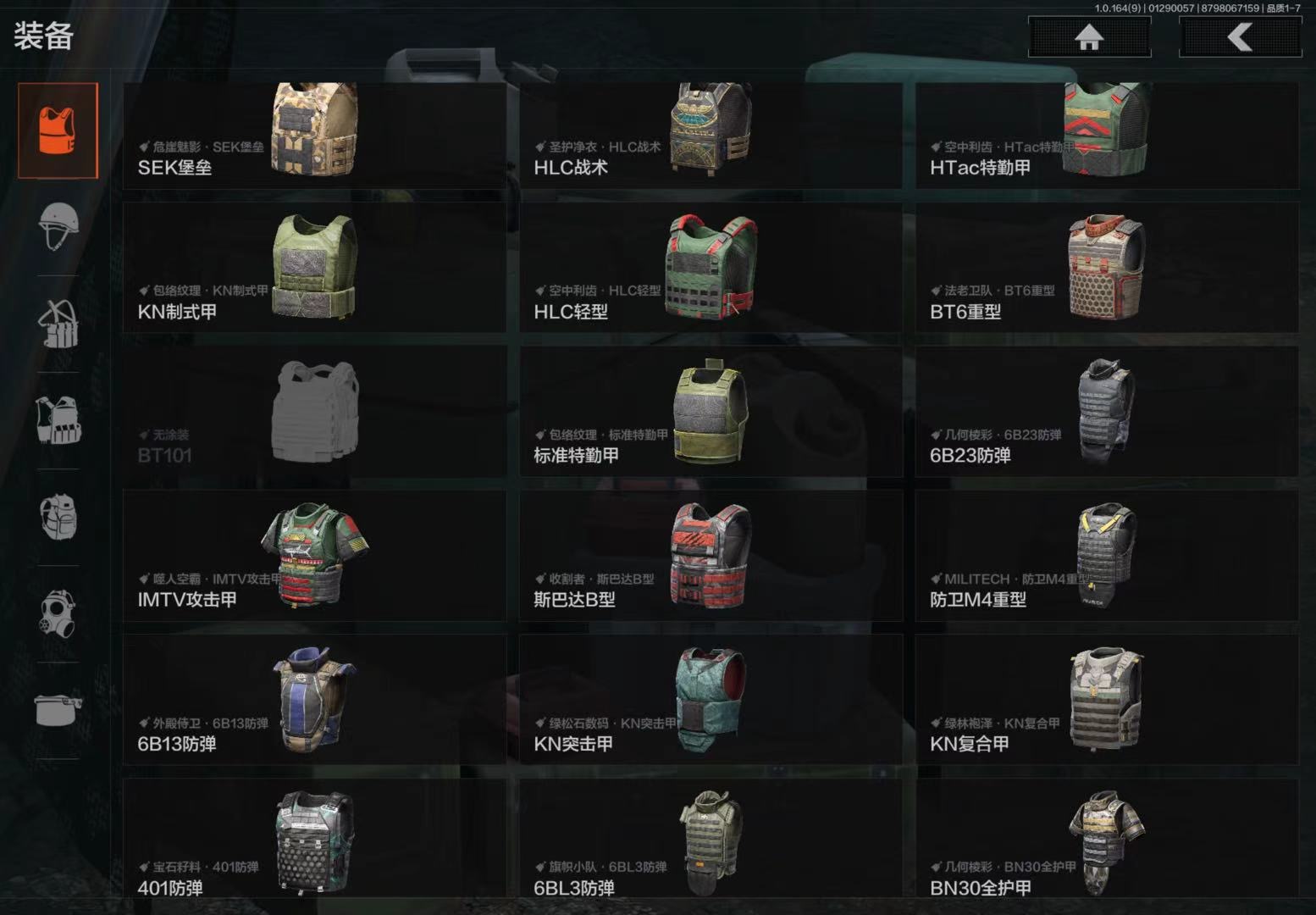Open the HTac特勤甲 armor entry

click(1107, 136)
